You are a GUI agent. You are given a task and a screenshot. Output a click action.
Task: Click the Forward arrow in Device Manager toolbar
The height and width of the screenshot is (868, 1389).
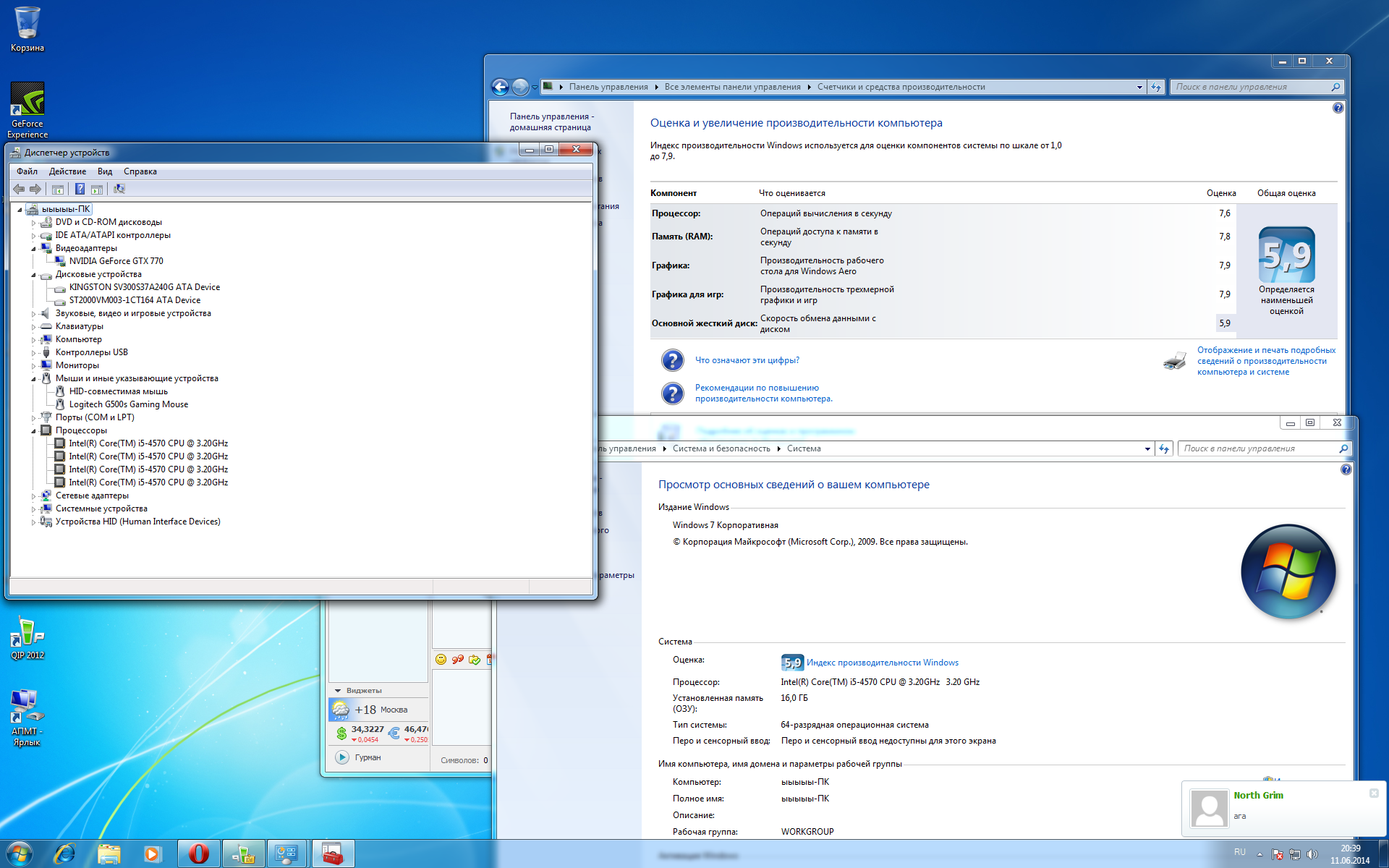(35, 189)
